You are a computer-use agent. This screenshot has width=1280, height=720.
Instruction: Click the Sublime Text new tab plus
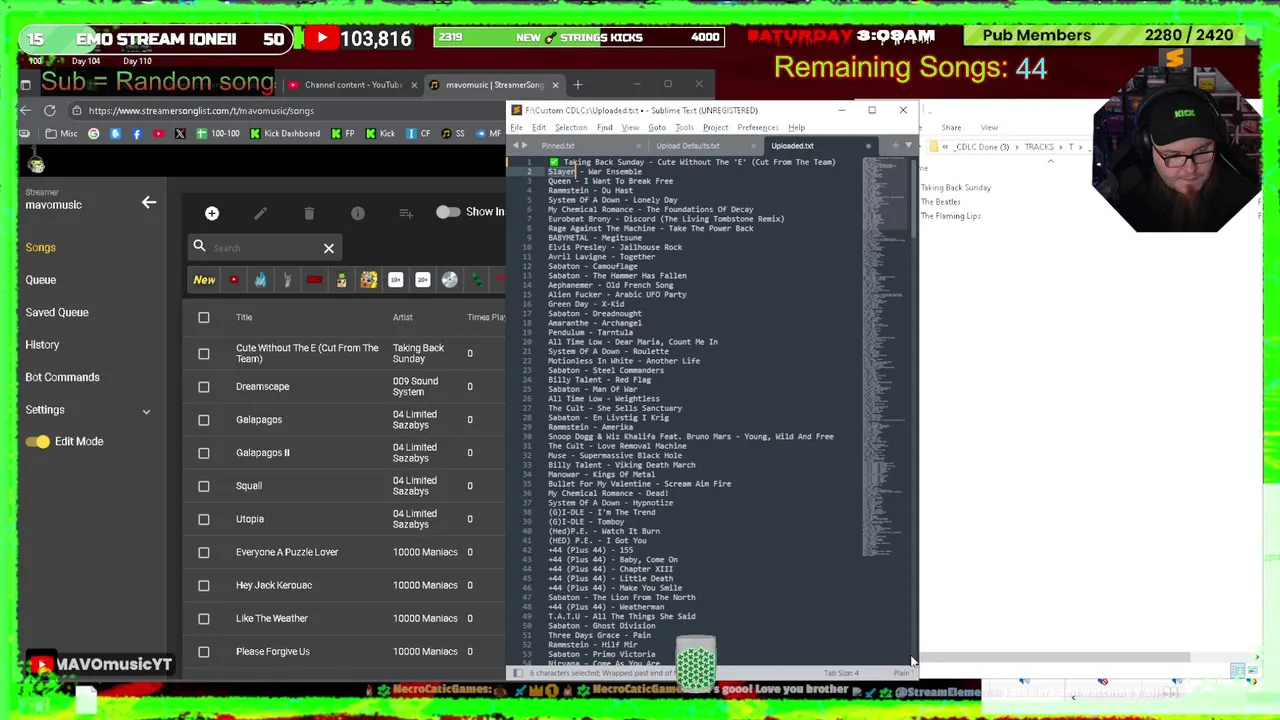click(895, 146)
